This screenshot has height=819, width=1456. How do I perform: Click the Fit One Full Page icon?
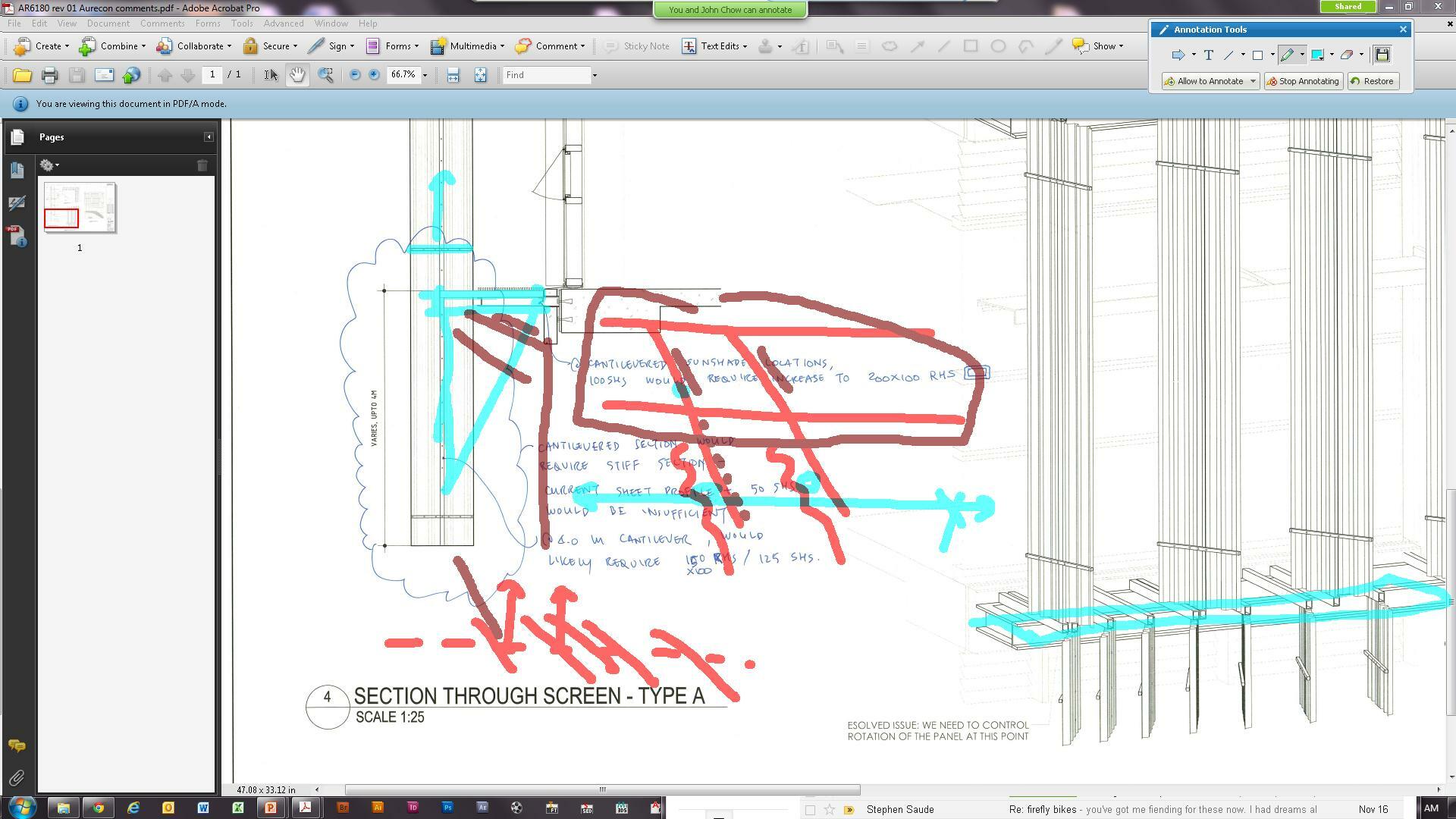(480, 75)
